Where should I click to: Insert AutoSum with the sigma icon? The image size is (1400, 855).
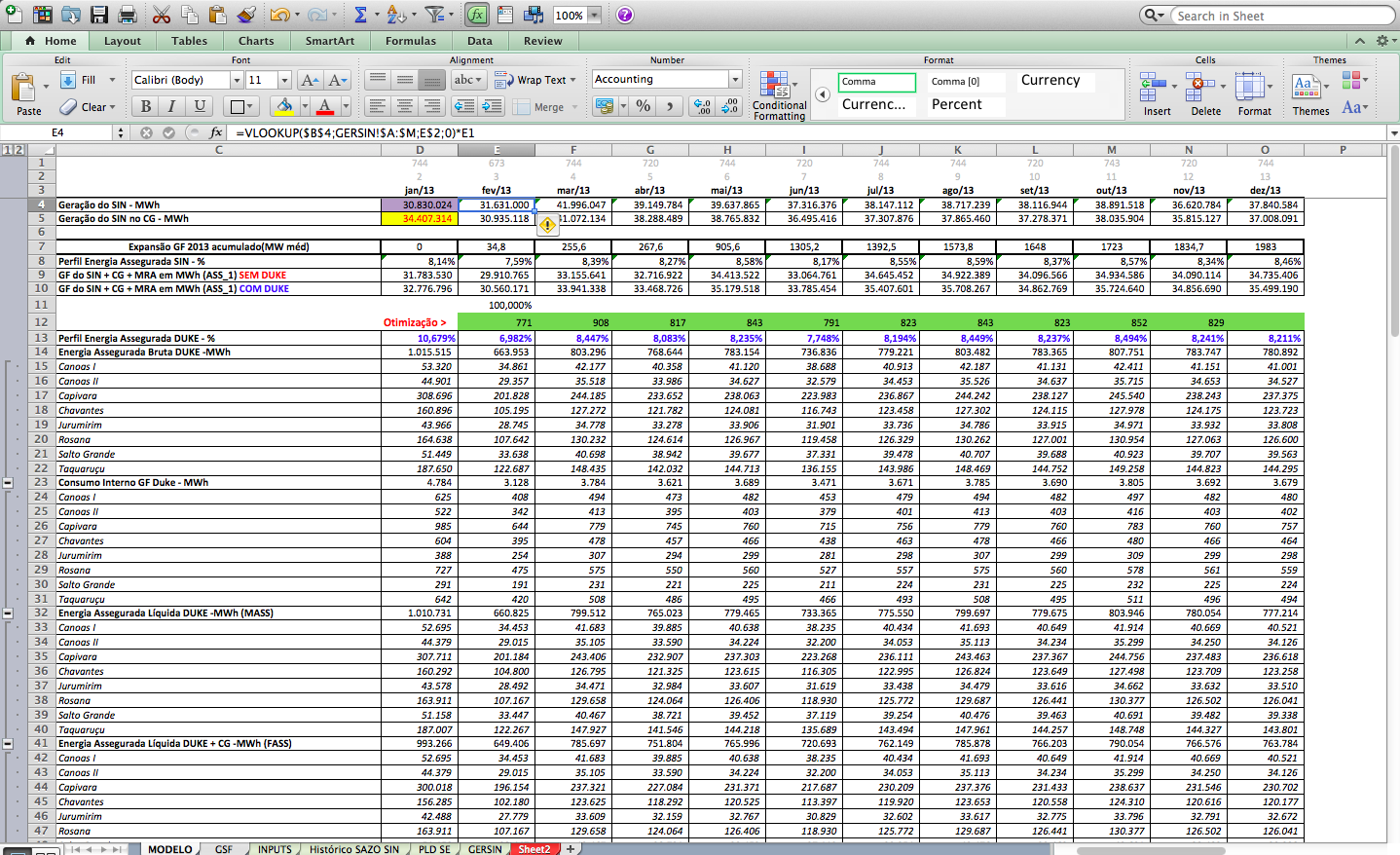(361, 15)
